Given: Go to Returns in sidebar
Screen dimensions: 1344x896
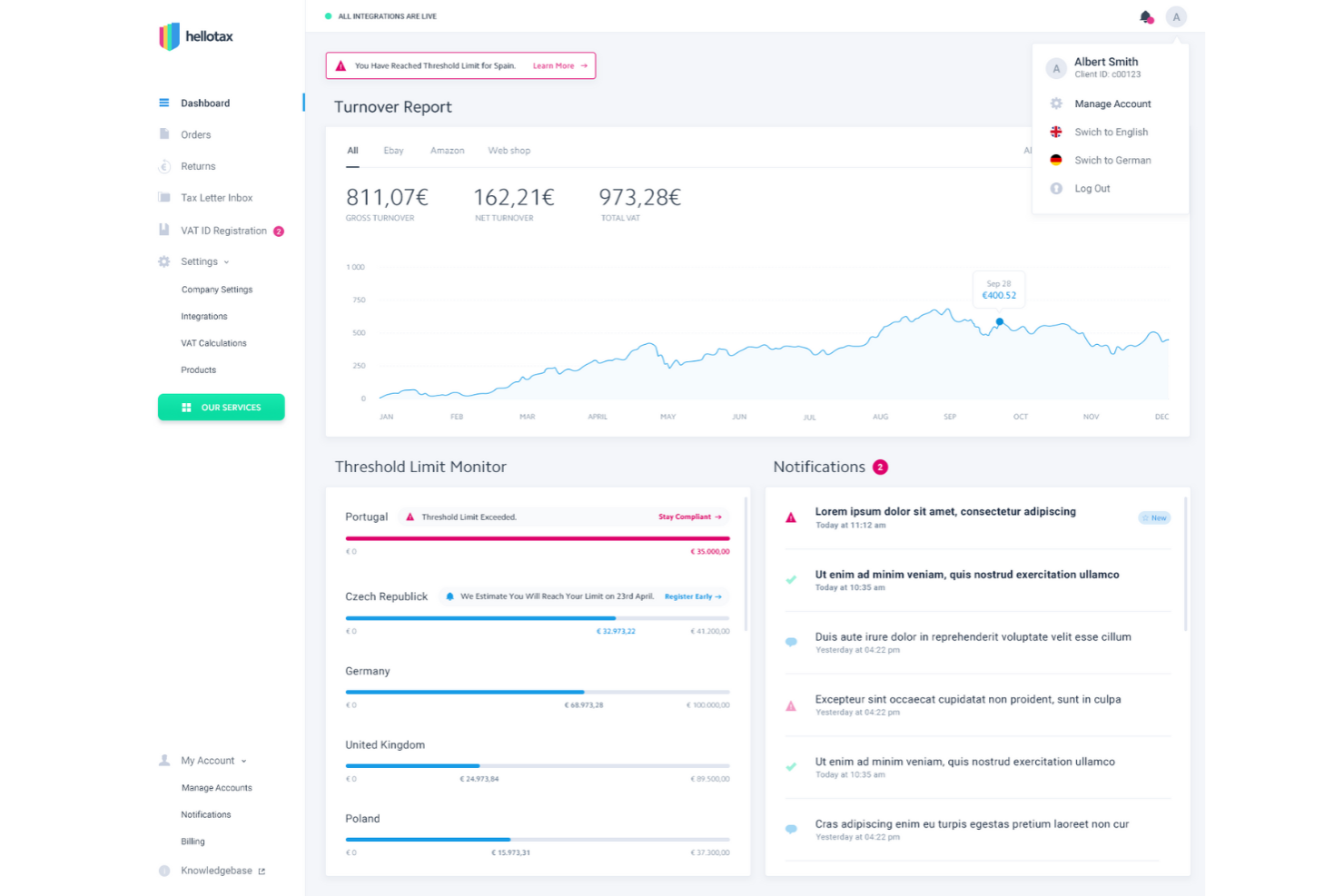Looking at the screenshot, I should point(198,166).
